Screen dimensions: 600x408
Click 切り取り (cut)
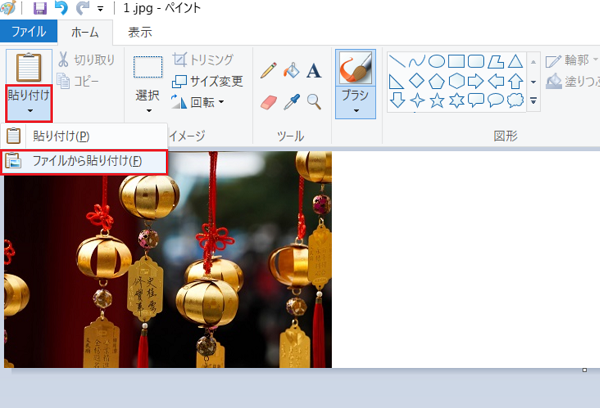(86, 60)
